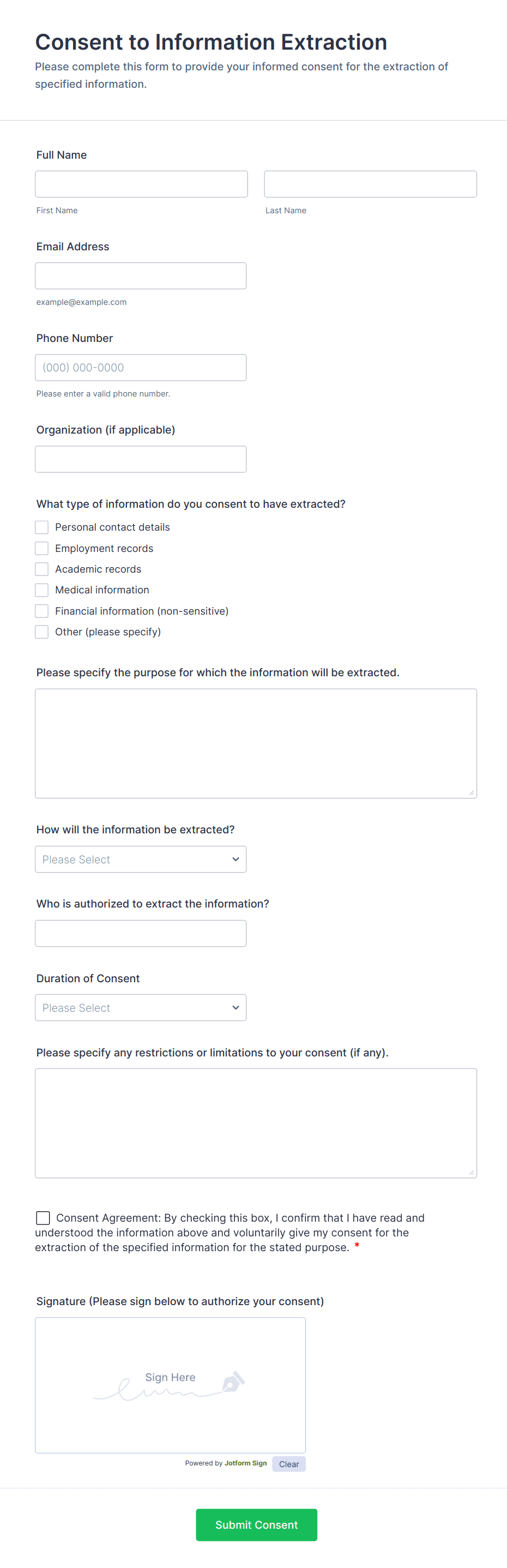Enable the Employment records option

(41, 548)
